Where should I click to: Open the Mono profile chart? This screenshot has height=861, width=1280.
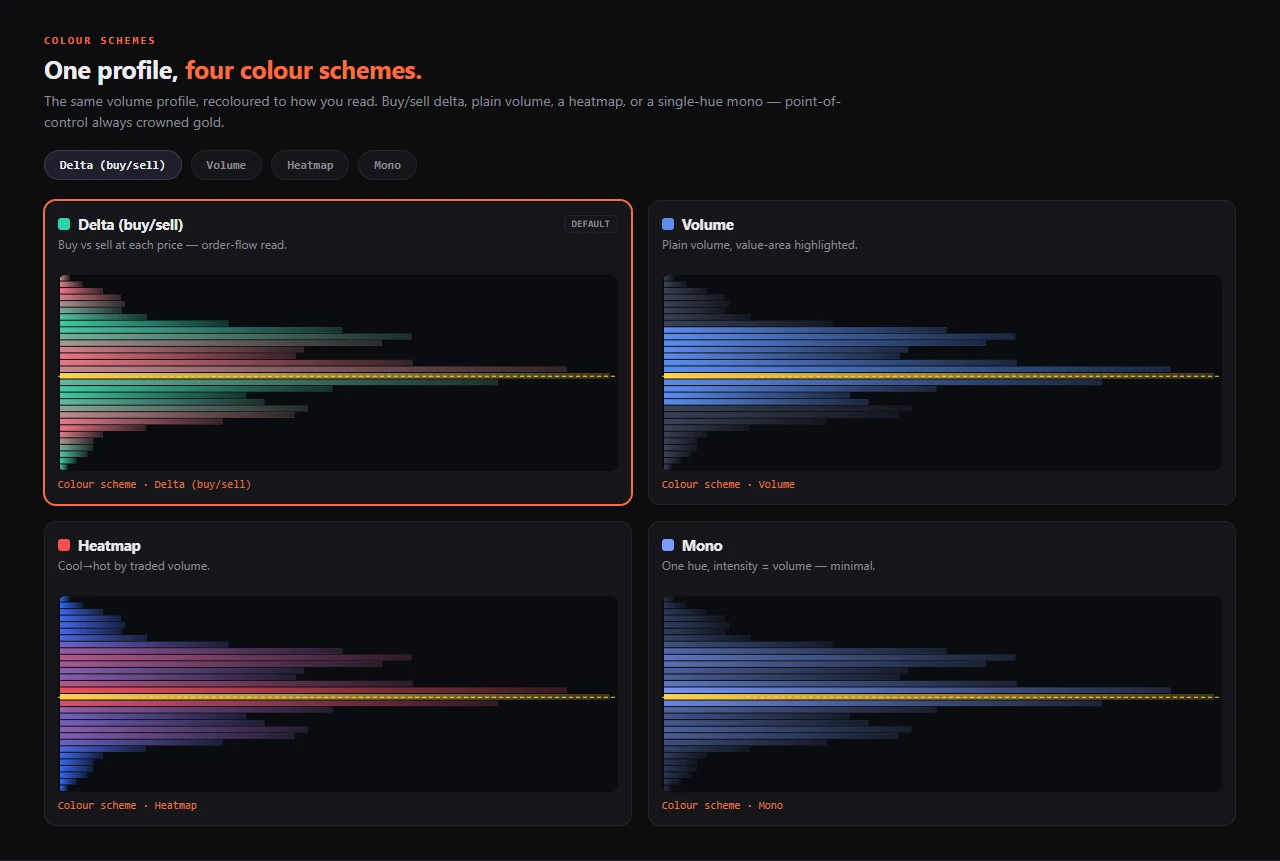tap(942, 693)
